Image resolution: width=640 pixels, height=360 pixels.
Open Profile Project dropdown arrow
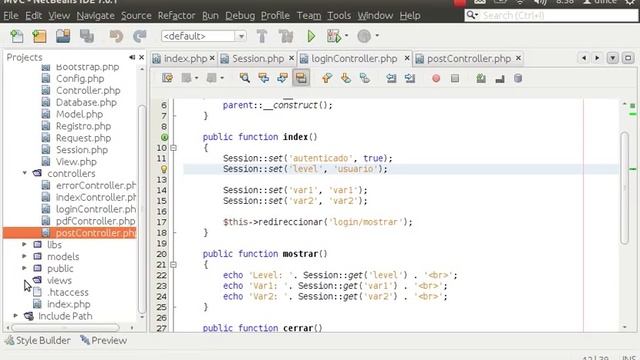(x=377, y=36)
